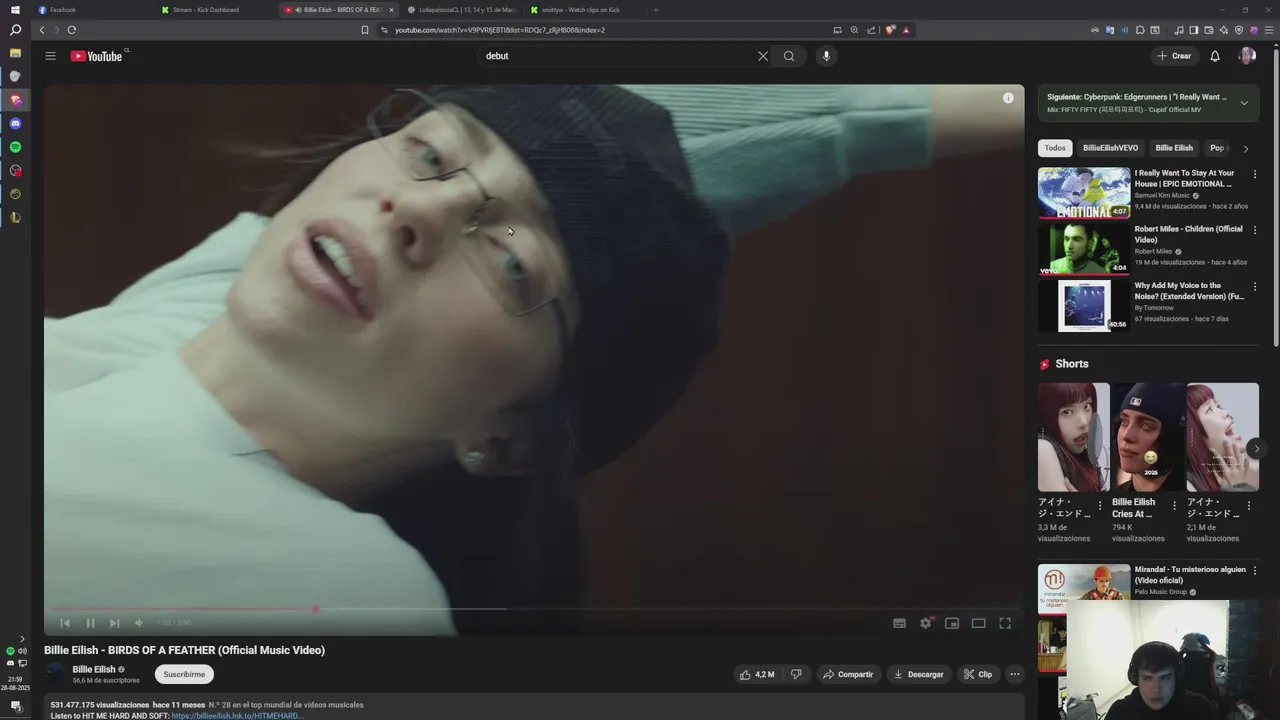1280x720 pixels.
Task: Download the video with Descargar
Action: [918, 674]
